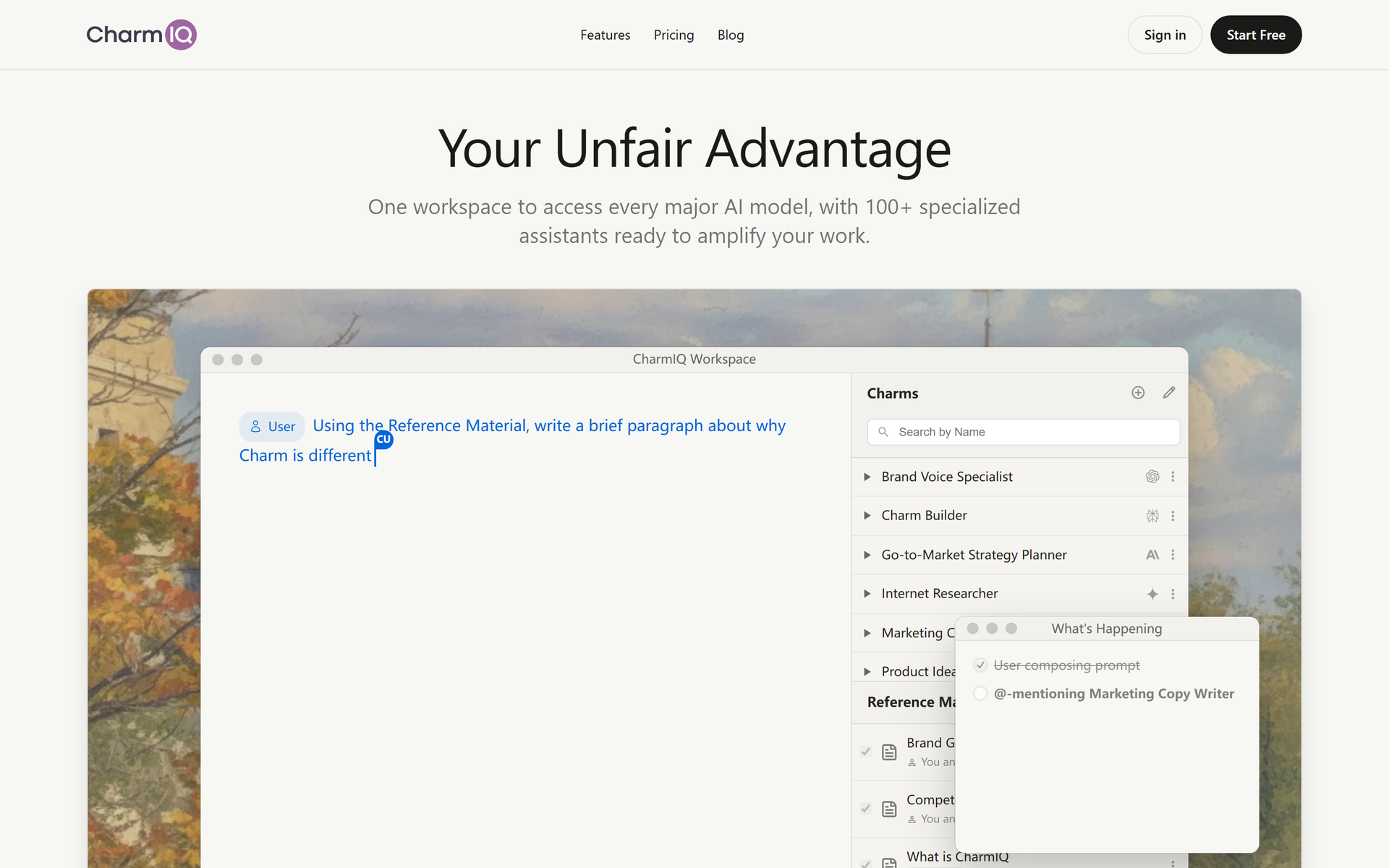1389x868 pixels.
Task: Click the Charm is different prompt text
Action: pyautogui.click(x=305, y=456)
